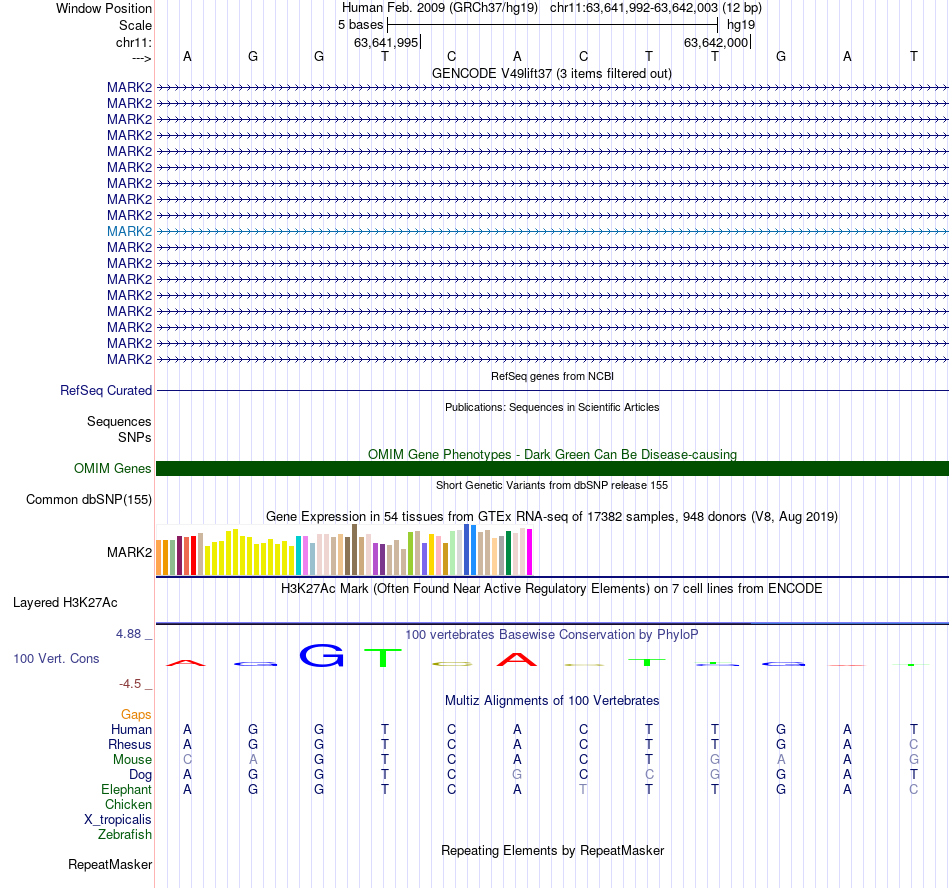Click the SNPs label of Publications track
Viewport: 950px width, 888px height.
click(x=135, y=437)
